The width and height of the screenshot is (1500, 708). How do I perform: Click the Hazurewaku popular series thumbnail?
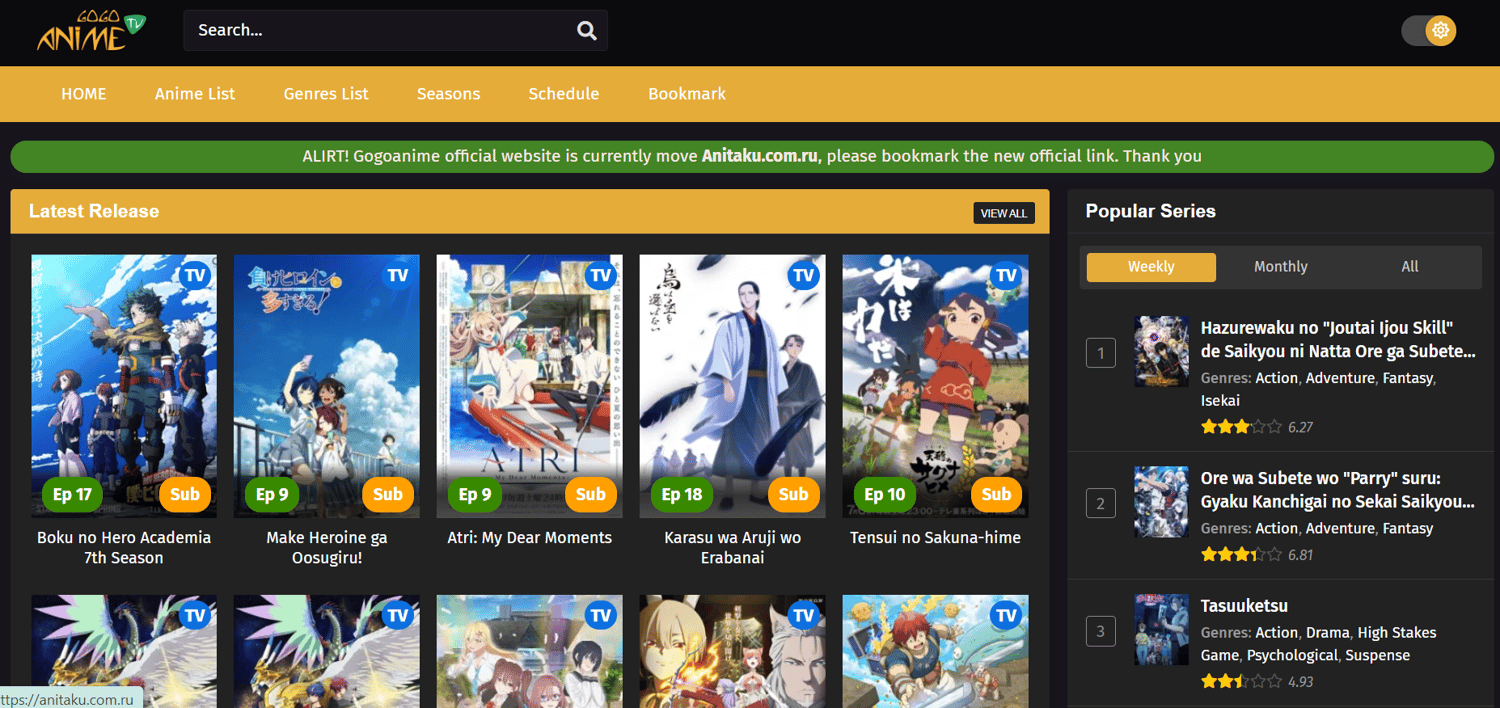1161,352
